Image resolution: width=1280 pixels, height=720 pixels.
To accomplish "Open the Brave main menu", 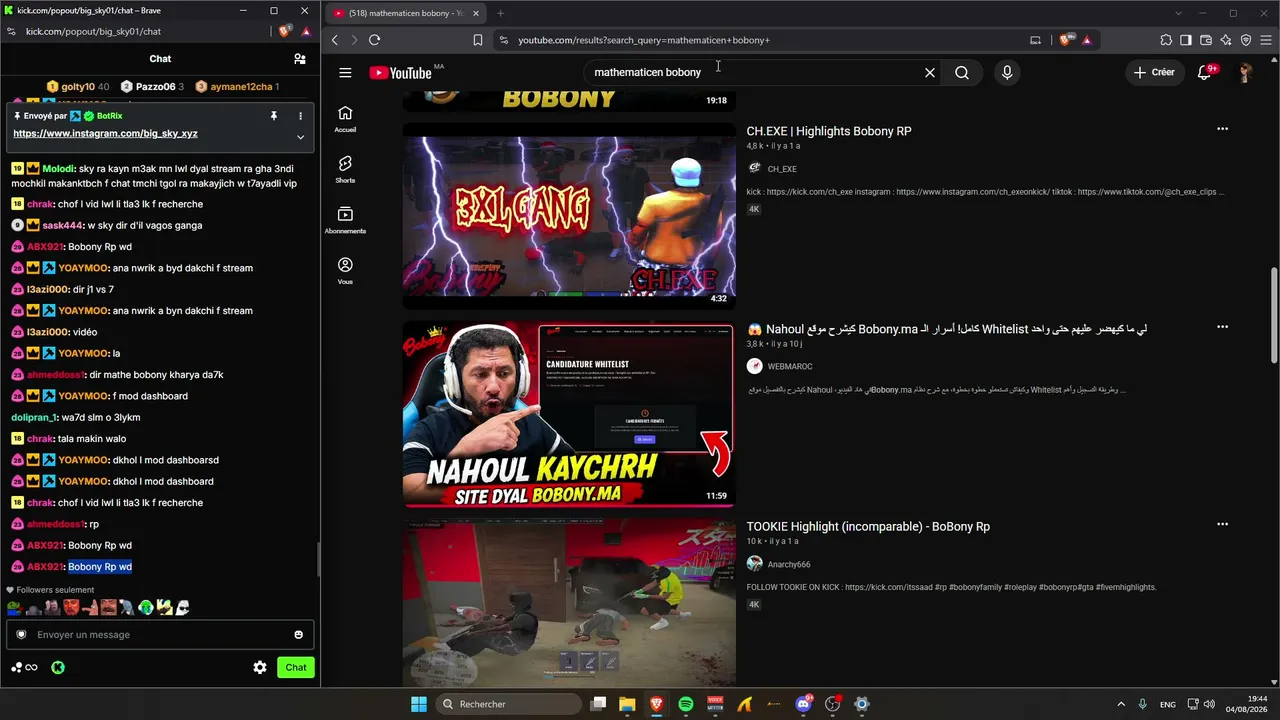I will pyautogui.click(x=1265, y=40).
